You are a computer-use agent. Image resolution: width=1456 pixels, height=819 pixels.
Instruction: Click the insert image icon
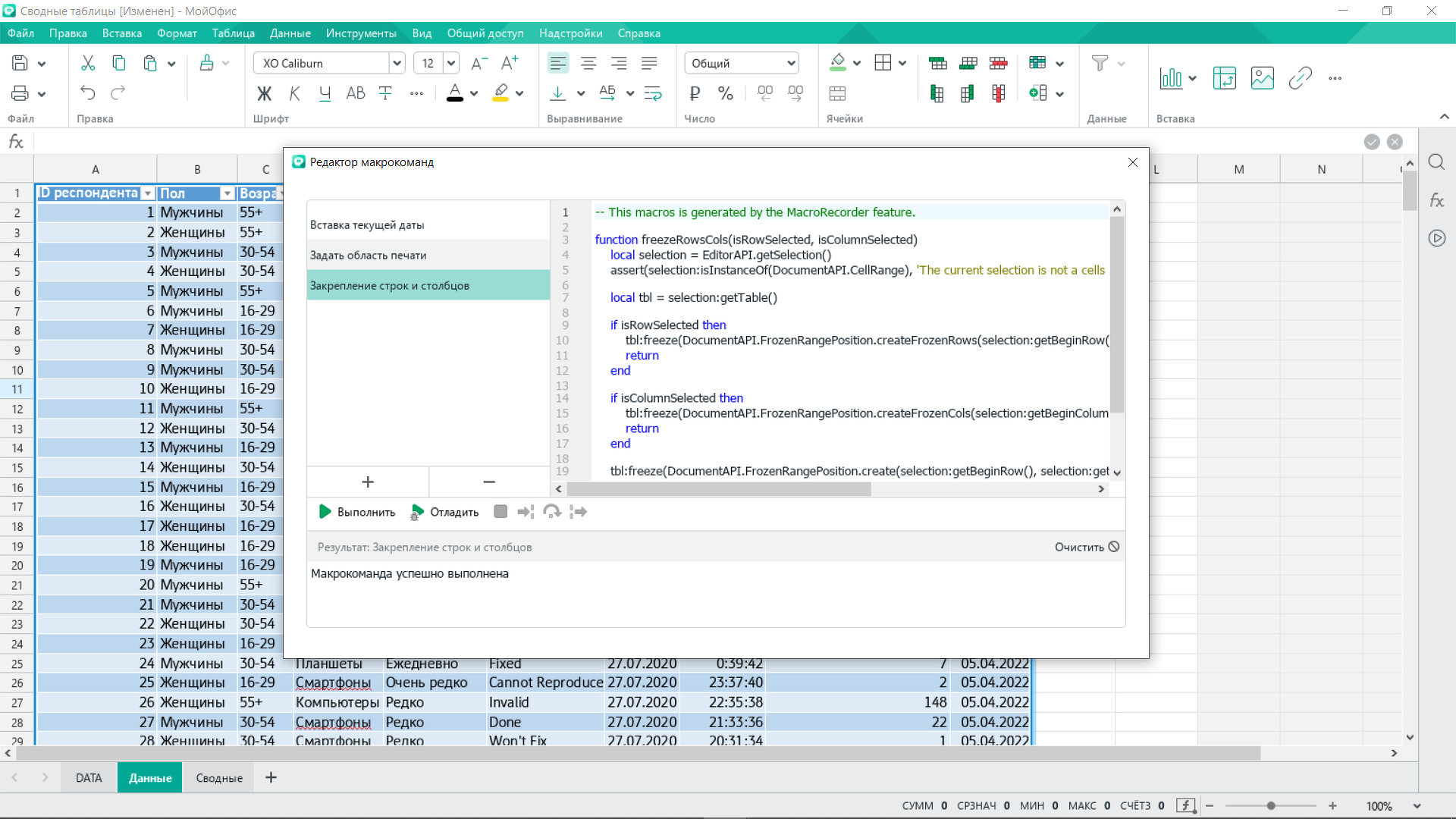click(x=1262, y=78)
